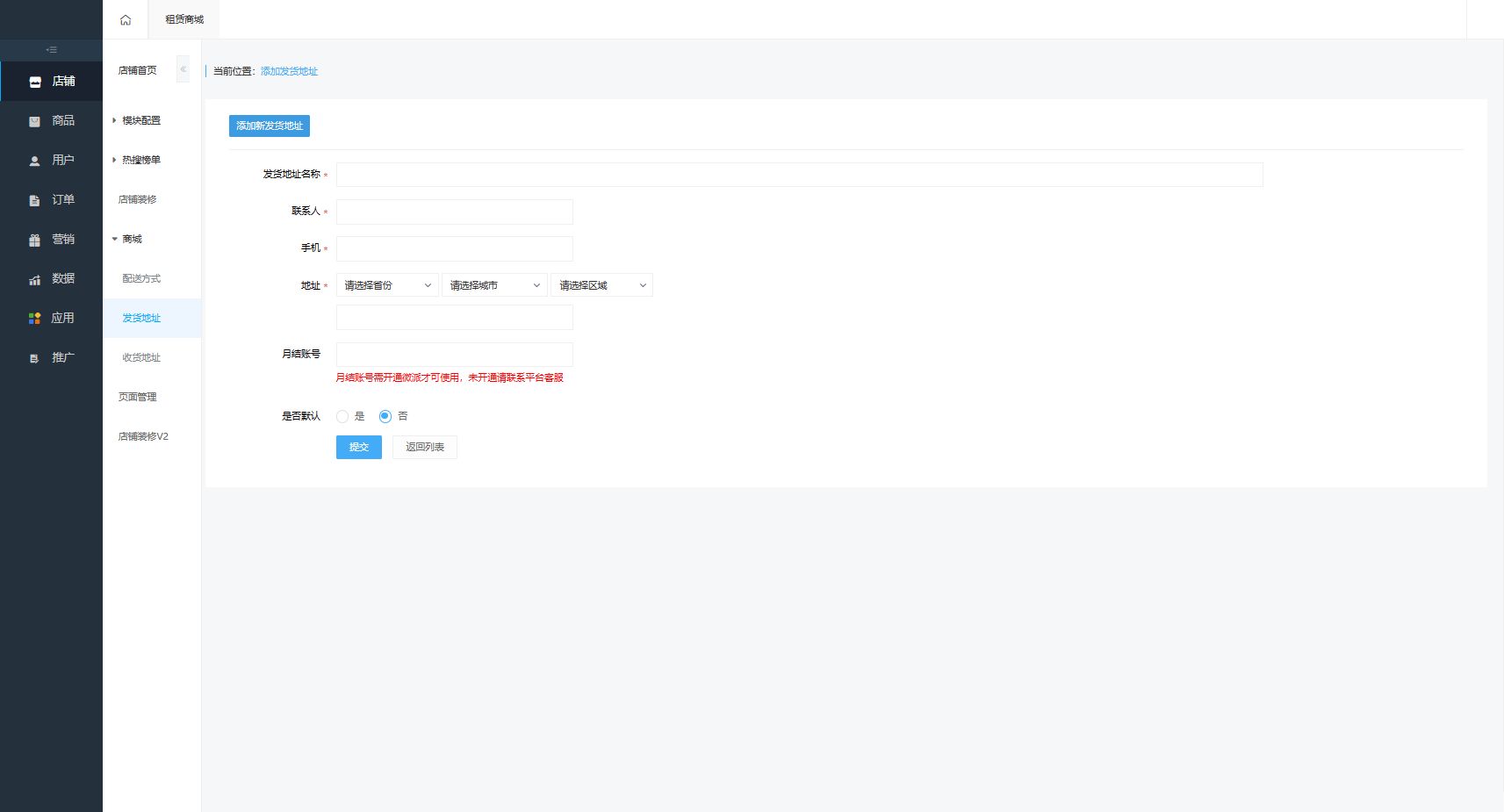Viewport: 1504px width, 812px height.
Task: Open 页面管理 in the side menu
Action: (x=138, y=397)
